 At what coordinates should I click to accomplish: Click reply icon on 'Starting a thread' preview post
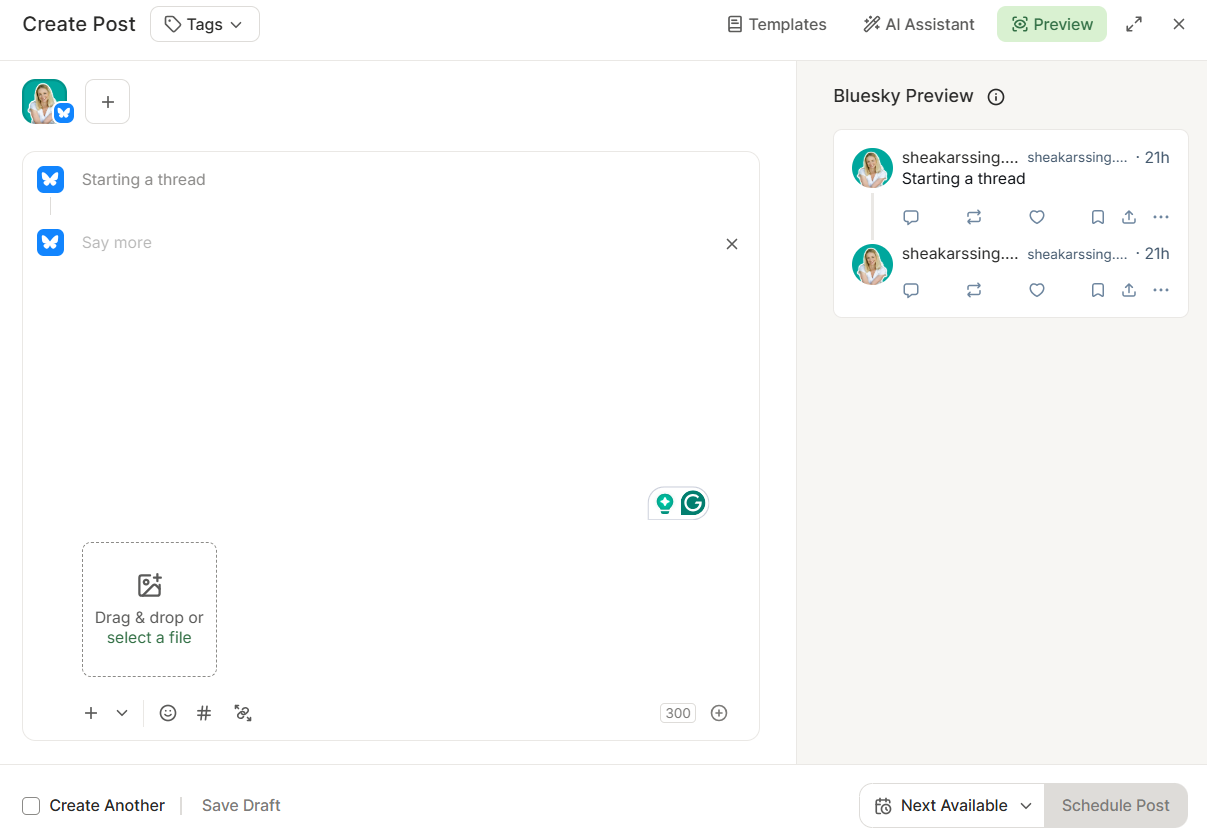click(x=911, y=217)
